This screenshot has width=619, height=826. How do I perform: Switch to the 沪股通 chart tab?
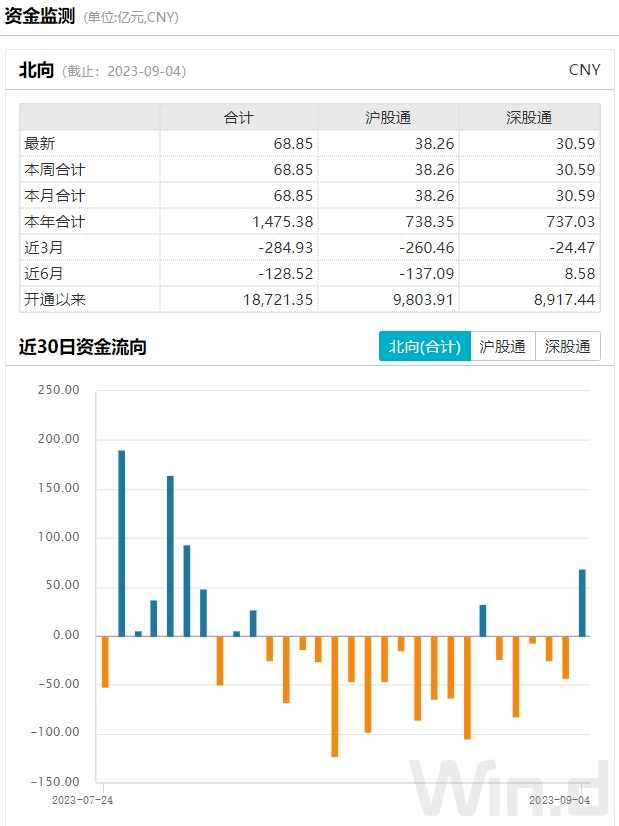pyautogui.click(x=502, y=347)
